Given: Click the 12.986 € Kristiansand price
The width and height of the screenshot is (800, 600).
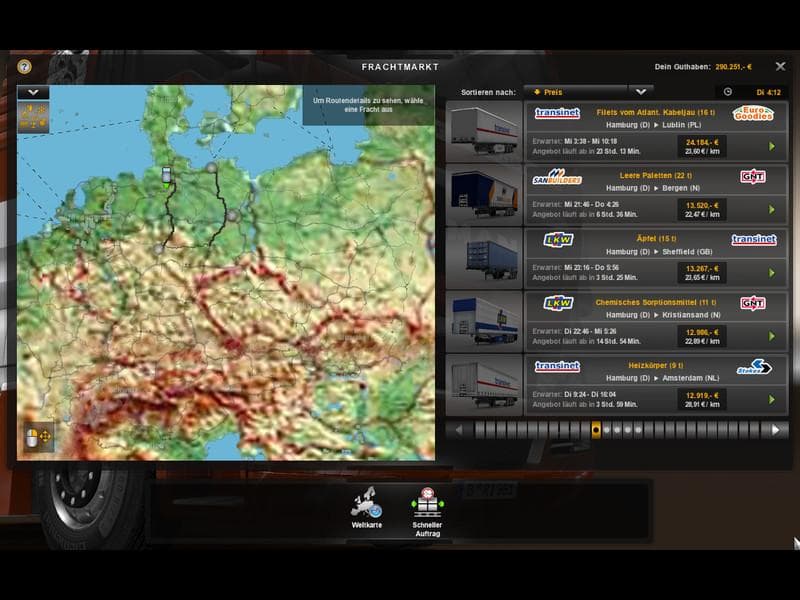Looking at the screenshot, I should [x=702, y=332].
